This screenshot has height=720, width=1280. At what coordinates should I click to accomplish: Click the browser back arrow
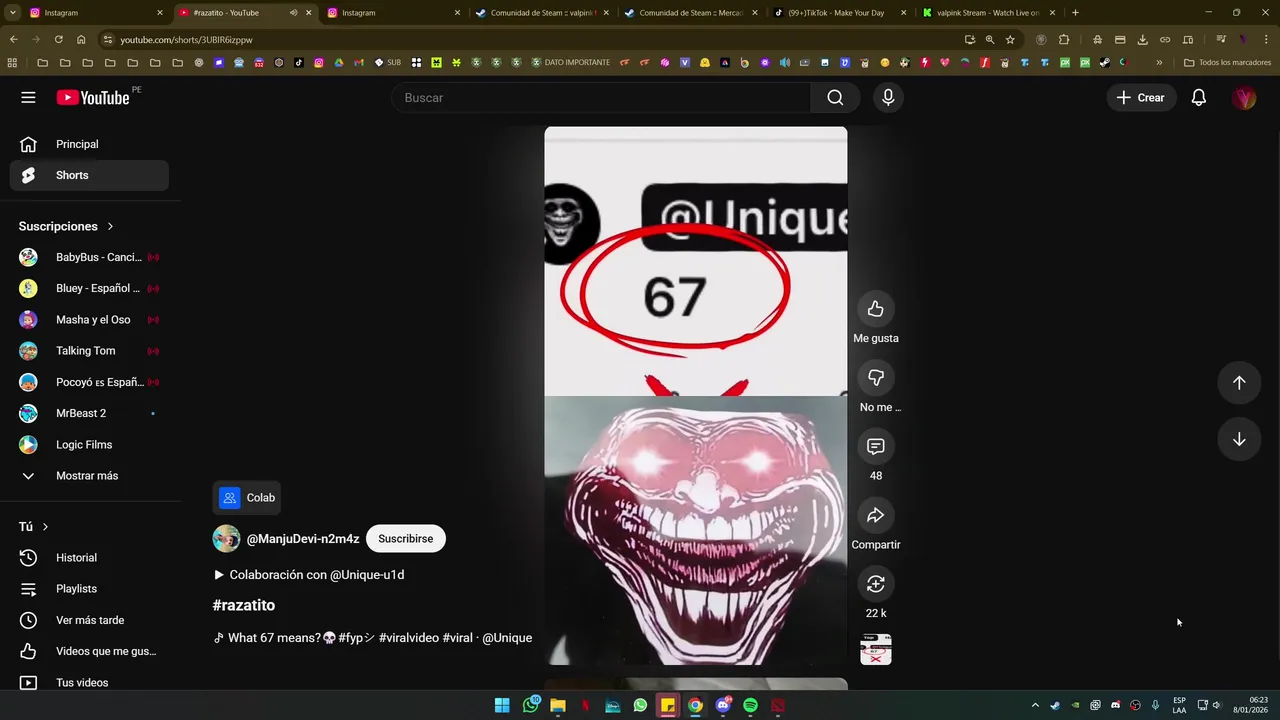(x=13, y=40)
